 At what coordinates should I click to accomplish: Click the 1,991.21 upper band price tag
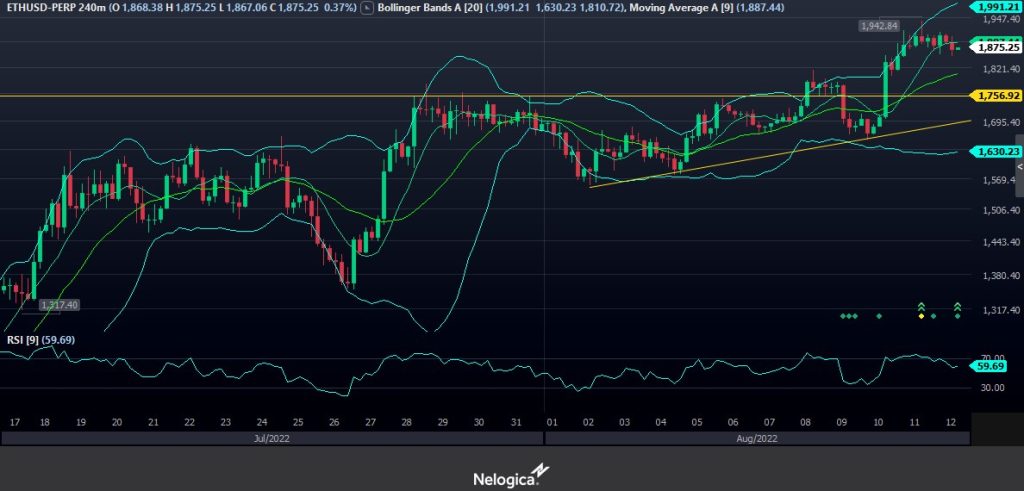[x=998, y=6]
